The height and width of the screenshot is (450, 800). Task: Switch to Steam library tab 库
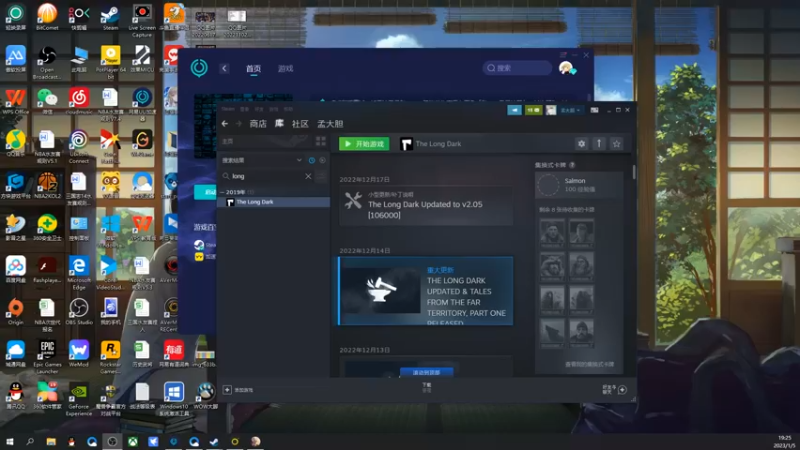(x=279, y=123)
